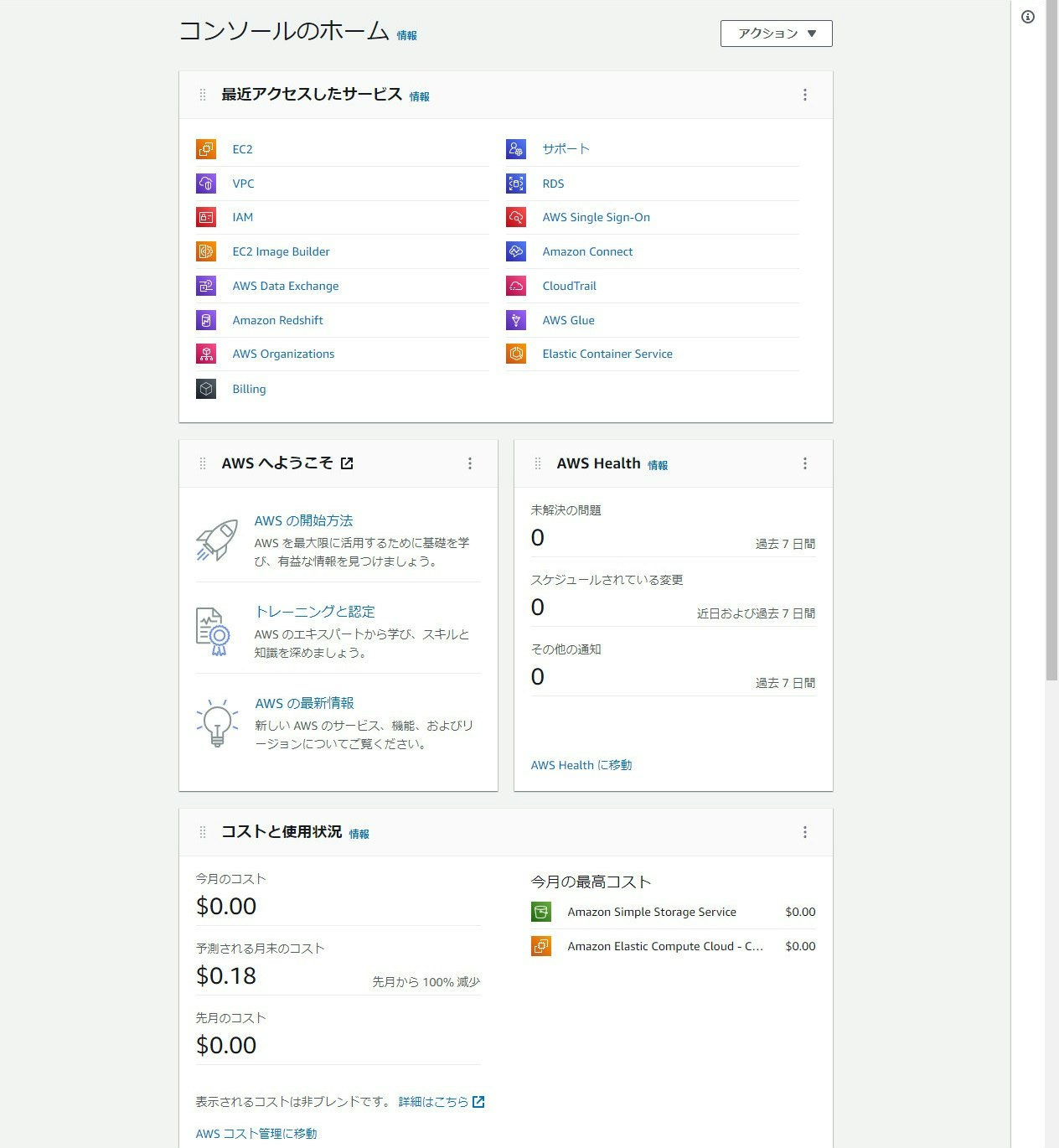The width and height of the screenshot is (1059, 1148).
Task: Open the Amazon Connect link
Action: pyautogui.click(x=587, y=251)
